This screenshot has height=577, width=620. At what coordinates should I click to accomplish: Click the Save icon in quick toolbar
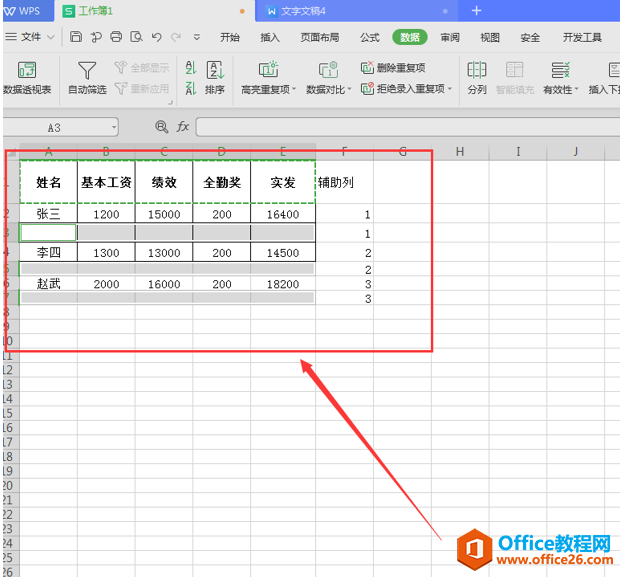pyautogui.click(x=76, y=37)
